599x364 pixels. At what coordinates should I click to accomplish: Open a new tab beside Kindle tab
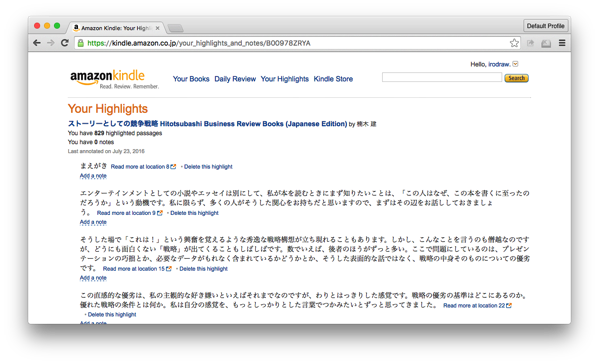click(x=176, y=28)
